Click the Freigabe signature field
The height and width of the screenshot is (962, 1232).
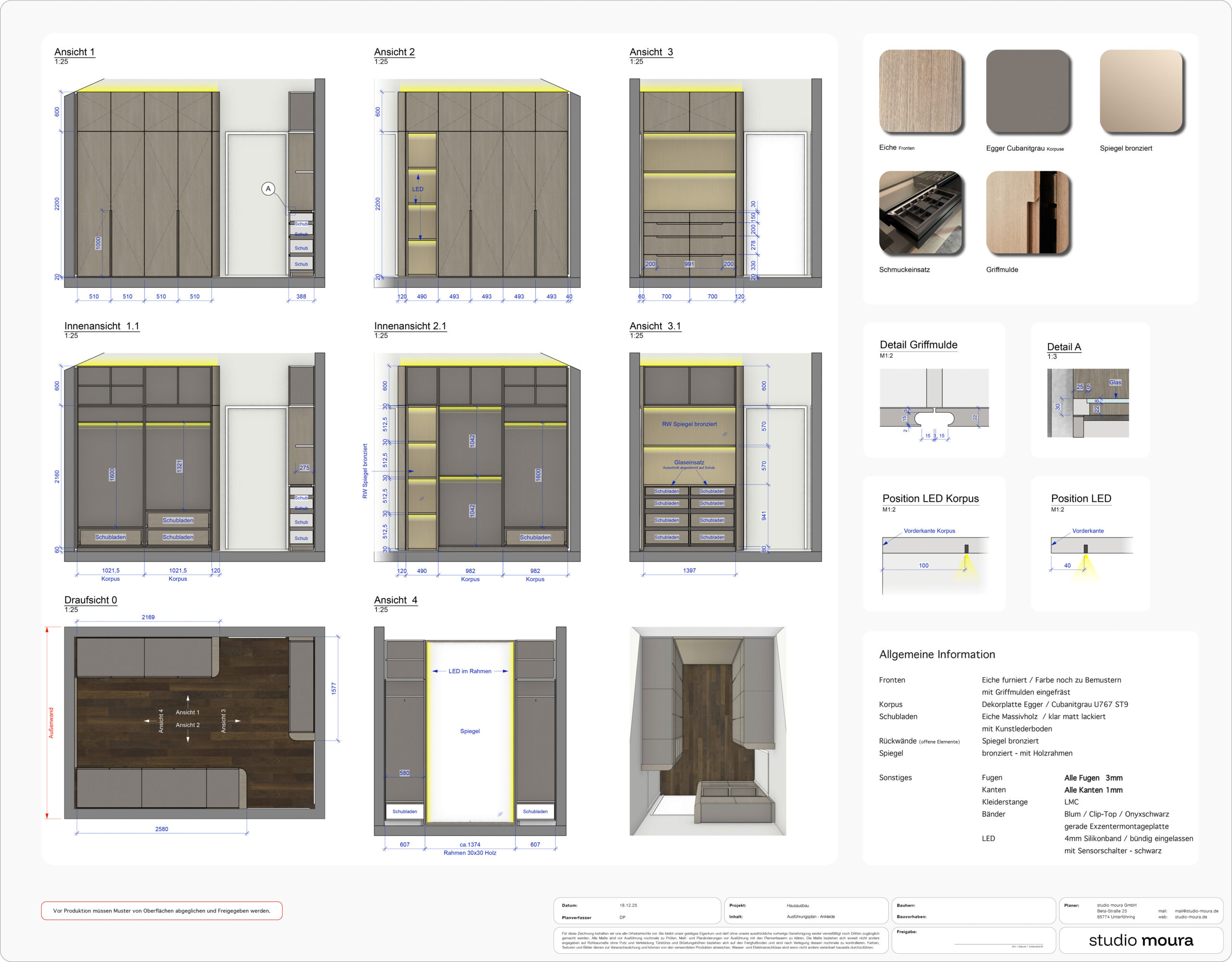(974, 940)
